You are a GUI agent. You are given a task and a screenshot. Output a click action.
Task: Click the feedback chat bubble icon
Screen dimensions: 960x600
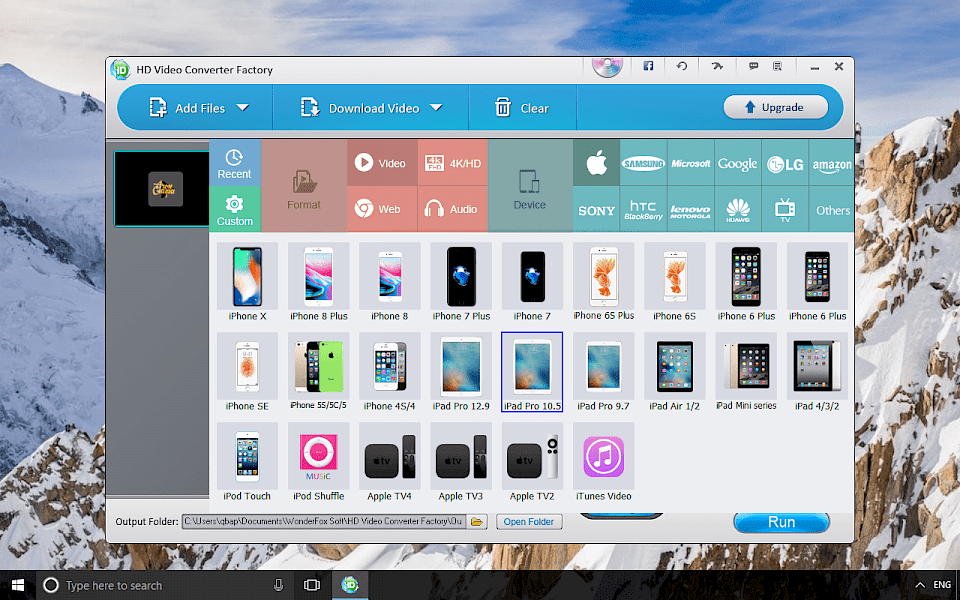coord(753,66)
